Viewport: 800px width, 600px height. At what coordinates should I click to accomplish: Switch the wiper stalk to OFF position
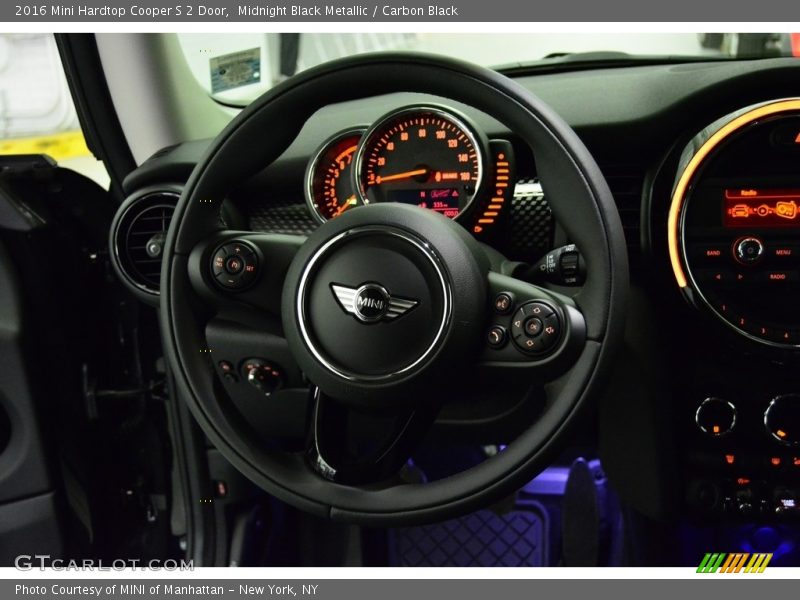pos(551,263)
